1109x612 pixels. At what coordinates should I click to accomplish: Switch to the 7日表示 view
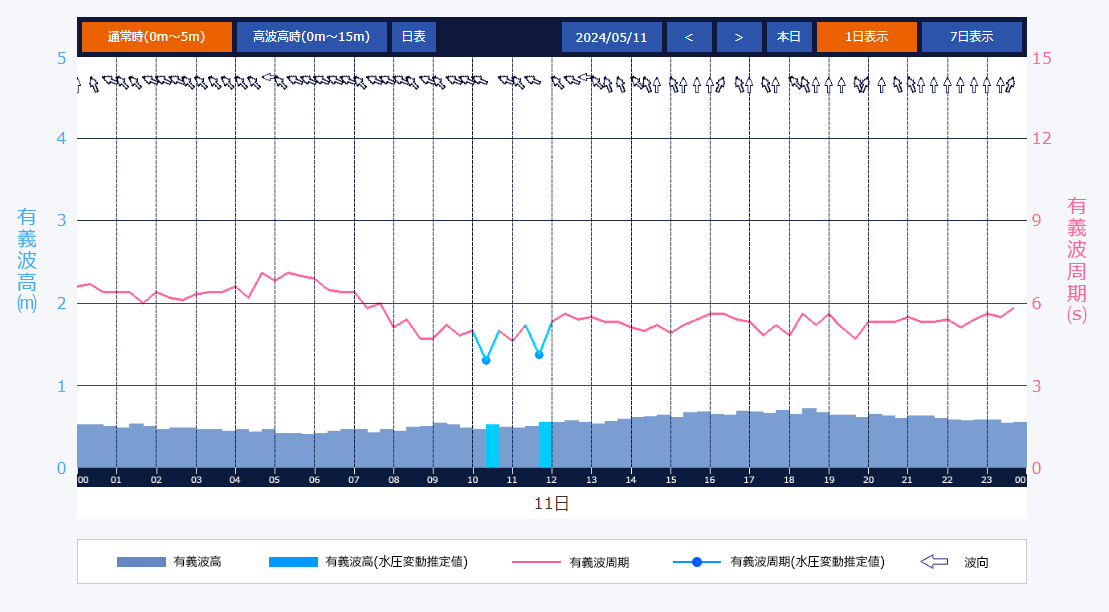971,37
